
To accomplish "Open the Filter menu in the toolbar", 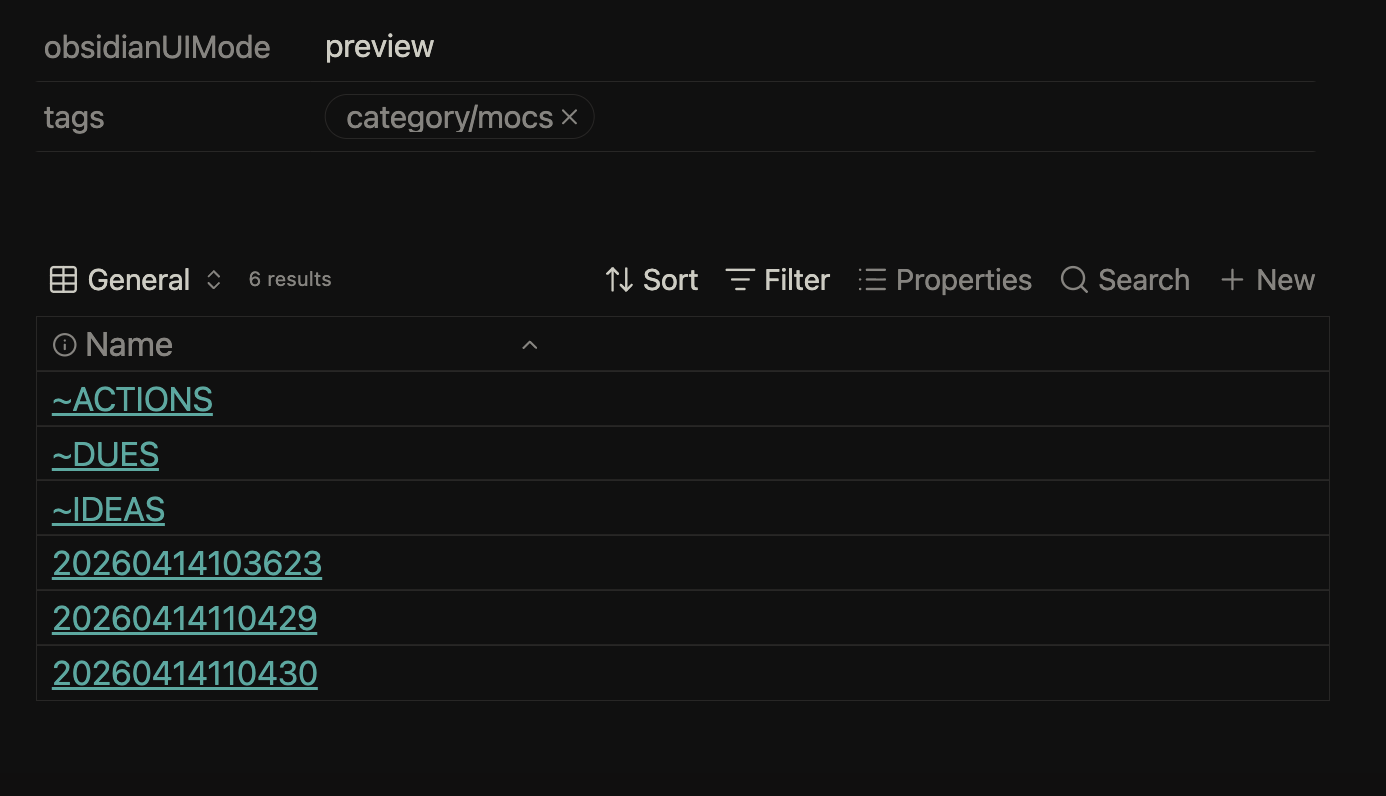I will click(x=777, y=280).
